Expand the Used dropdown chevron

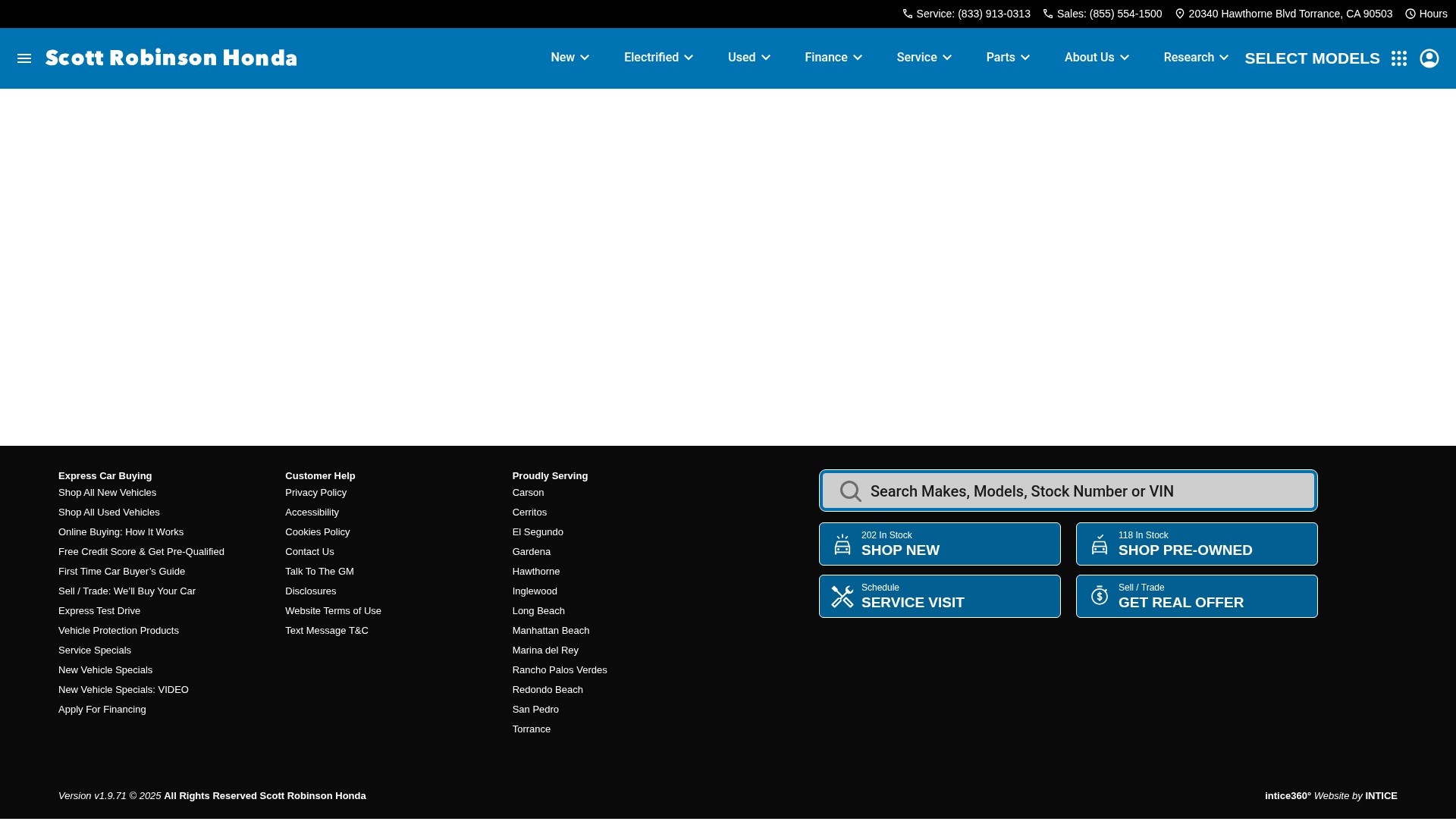(x=766, y=58)
